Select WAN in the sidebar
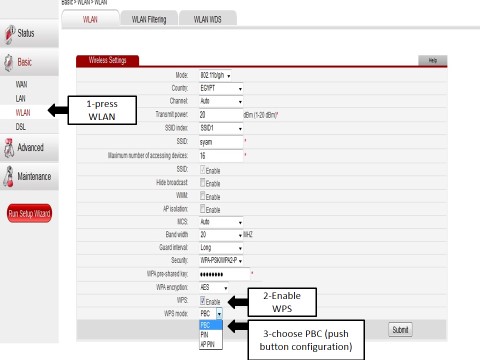The image size is (480, 360). 21,84
